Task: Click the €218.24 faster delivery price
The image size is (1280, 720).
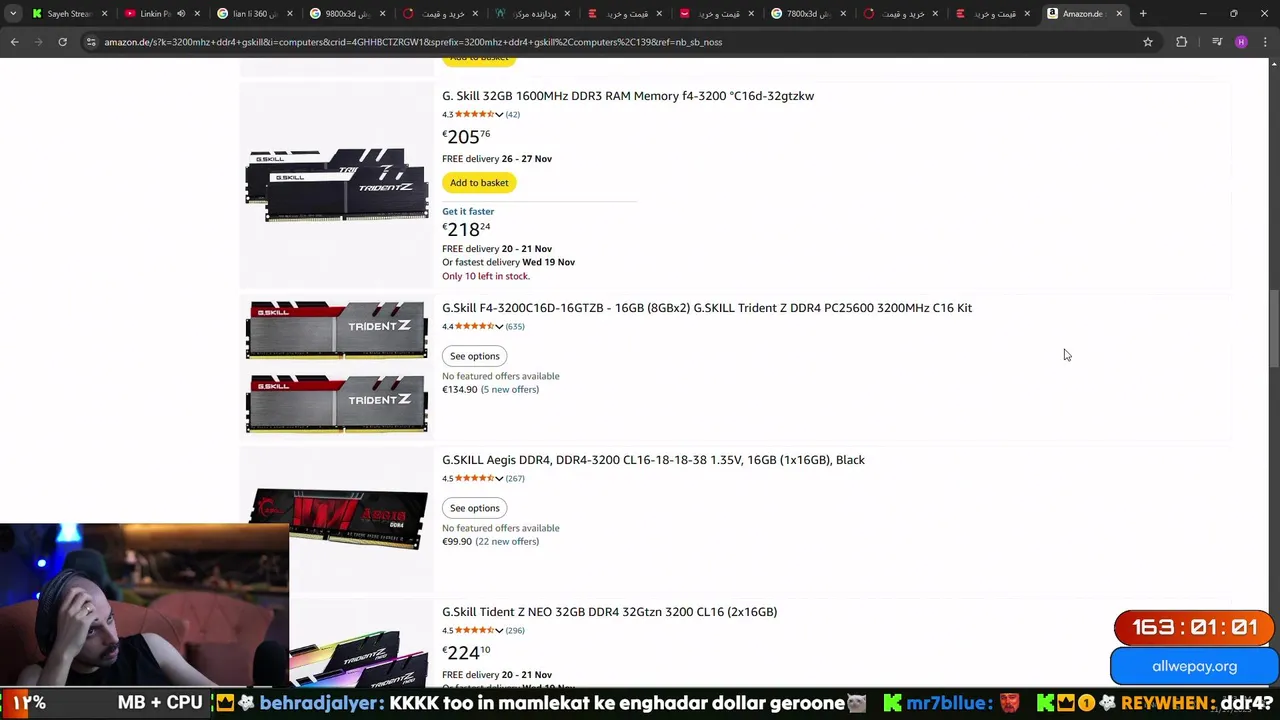Action: [466, 229]
